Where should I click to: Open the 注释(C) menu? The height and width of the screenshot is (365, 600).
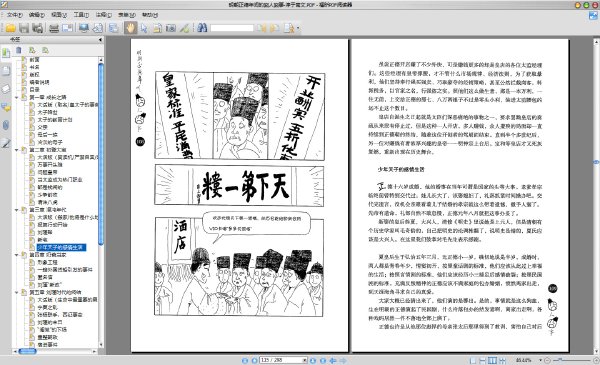(x=104, y=15)
